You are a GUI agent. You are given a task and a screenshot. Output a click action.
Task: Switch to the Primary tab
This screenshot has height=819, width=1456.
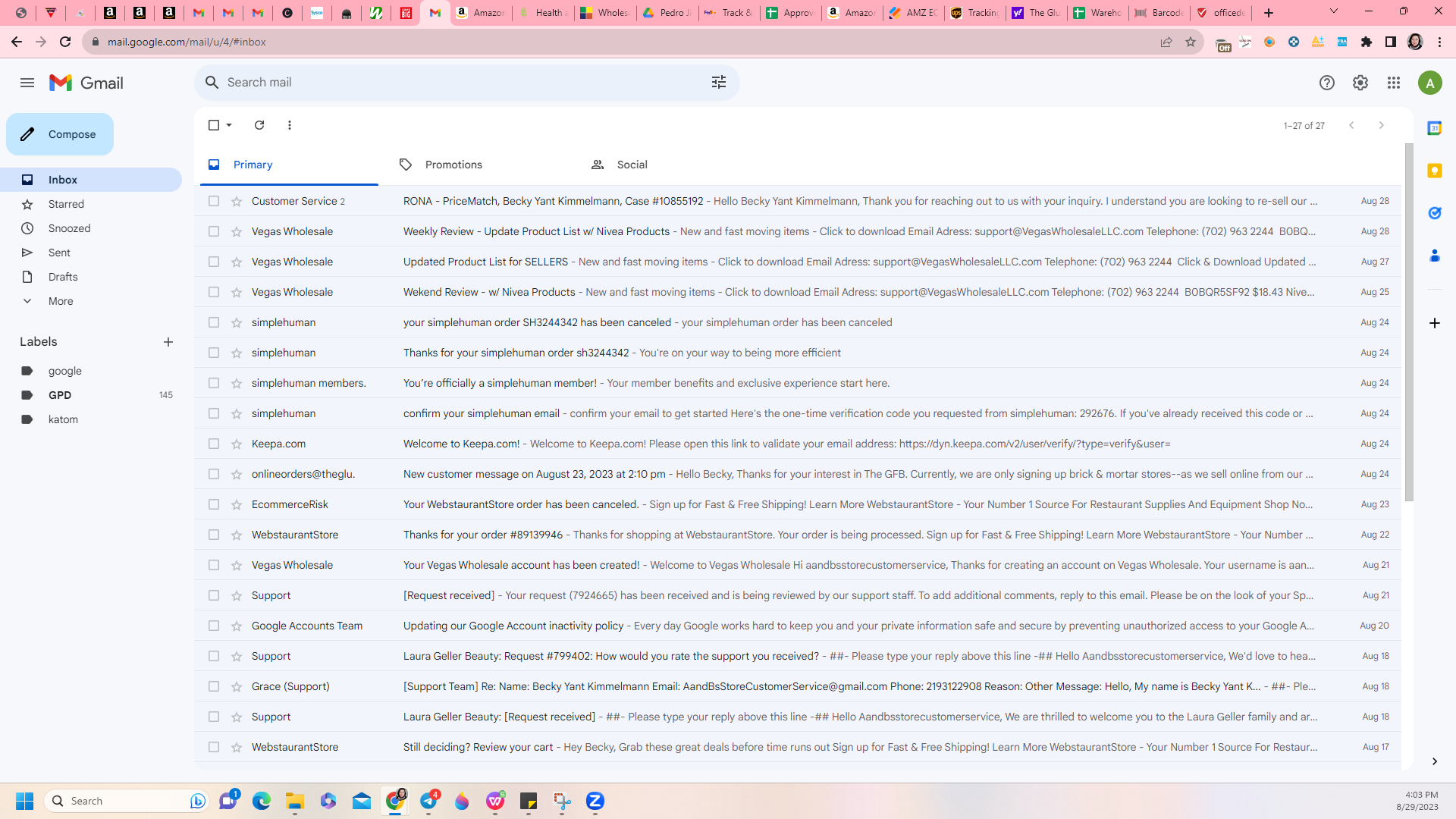click(x=289, y=165)
